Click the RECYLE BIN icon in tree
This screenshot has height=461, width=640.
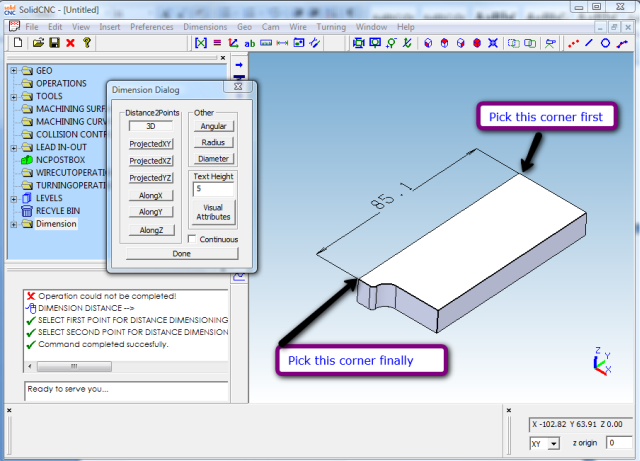(x=26, y=211)
